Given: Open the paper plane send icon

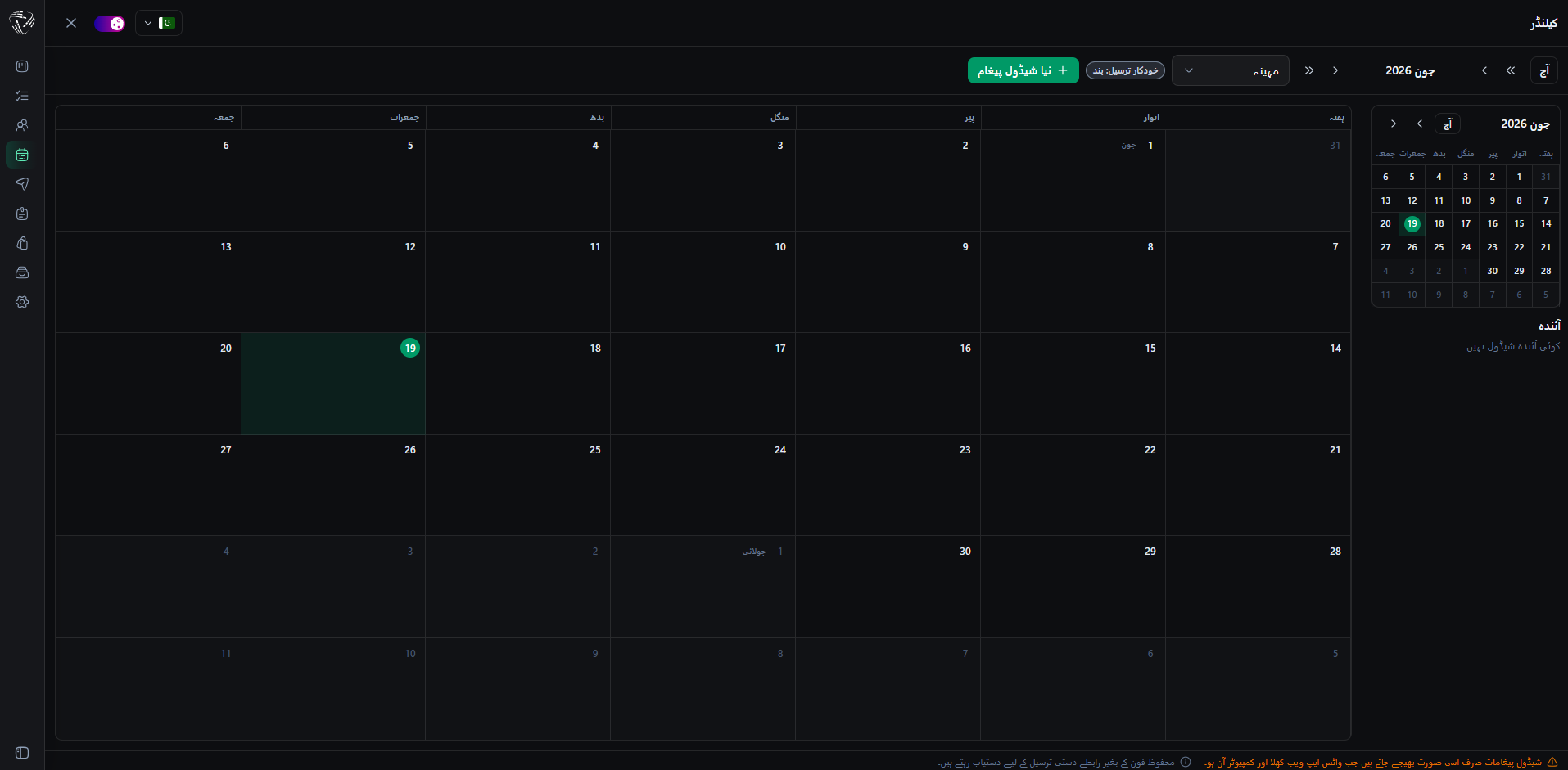Looking at the screenshot, I should click(x=22, y=184).
